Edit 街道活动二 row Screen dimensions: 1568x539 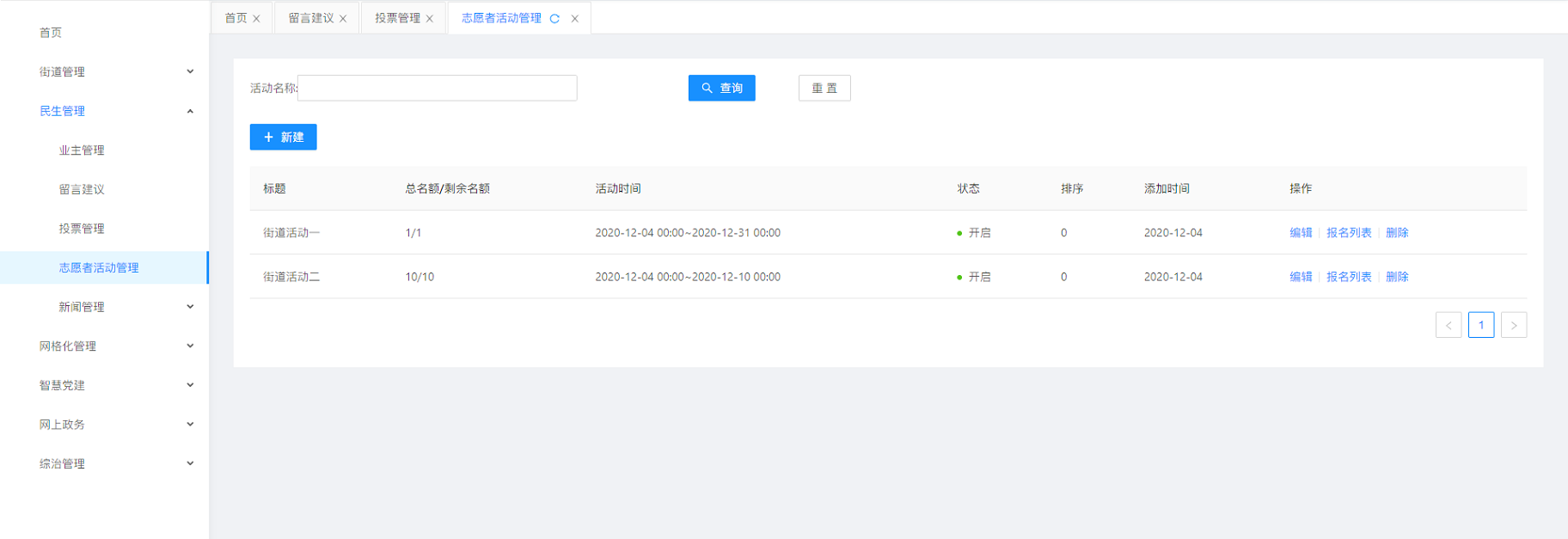click(1301, 277)
